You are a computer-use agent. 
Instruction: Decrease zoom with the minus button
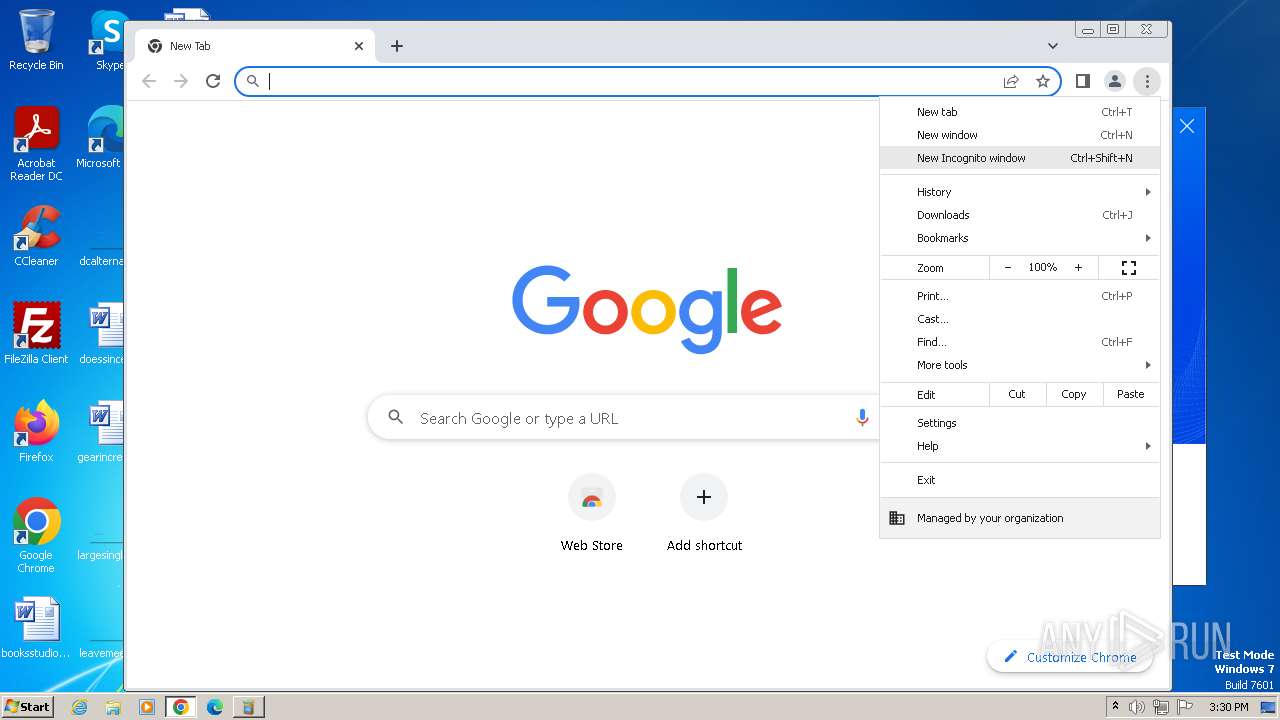pyautogui.click(x=1007, y=268)
